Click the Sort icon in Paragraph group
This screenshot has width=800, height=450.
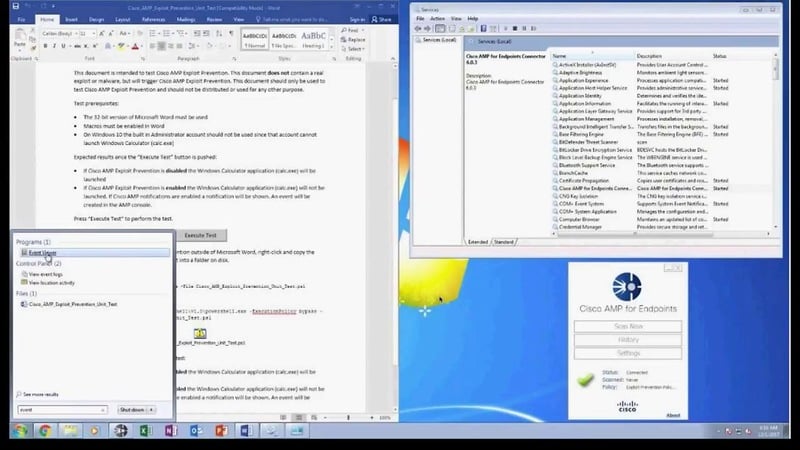pos(219,34)
